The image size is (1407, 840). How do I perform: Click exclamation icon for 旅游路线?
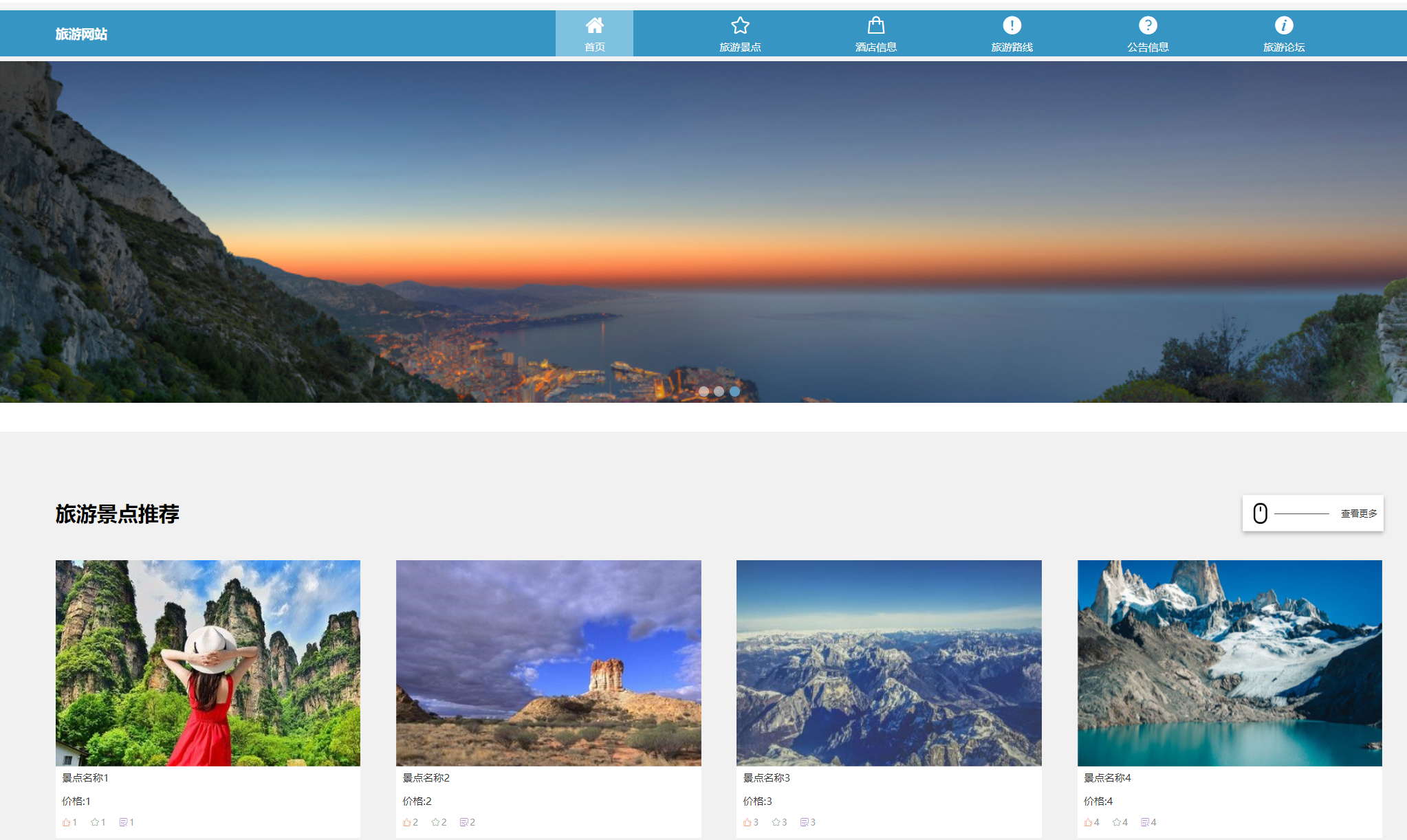(x=1012, y=25)
